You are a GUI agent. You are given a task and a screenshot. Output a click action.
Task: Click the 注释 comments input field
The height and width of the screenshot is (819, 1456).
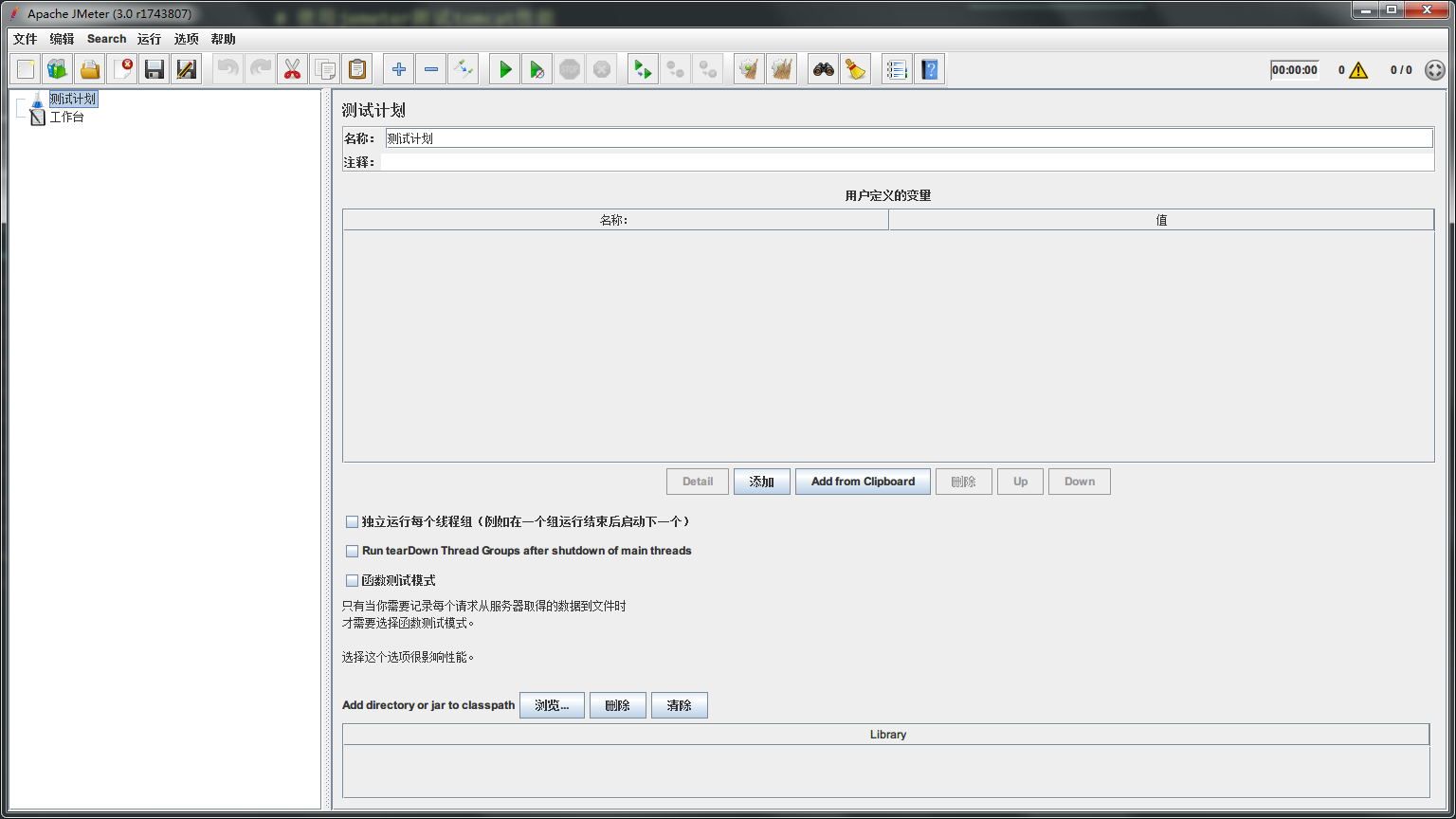[x=907, y=162]
